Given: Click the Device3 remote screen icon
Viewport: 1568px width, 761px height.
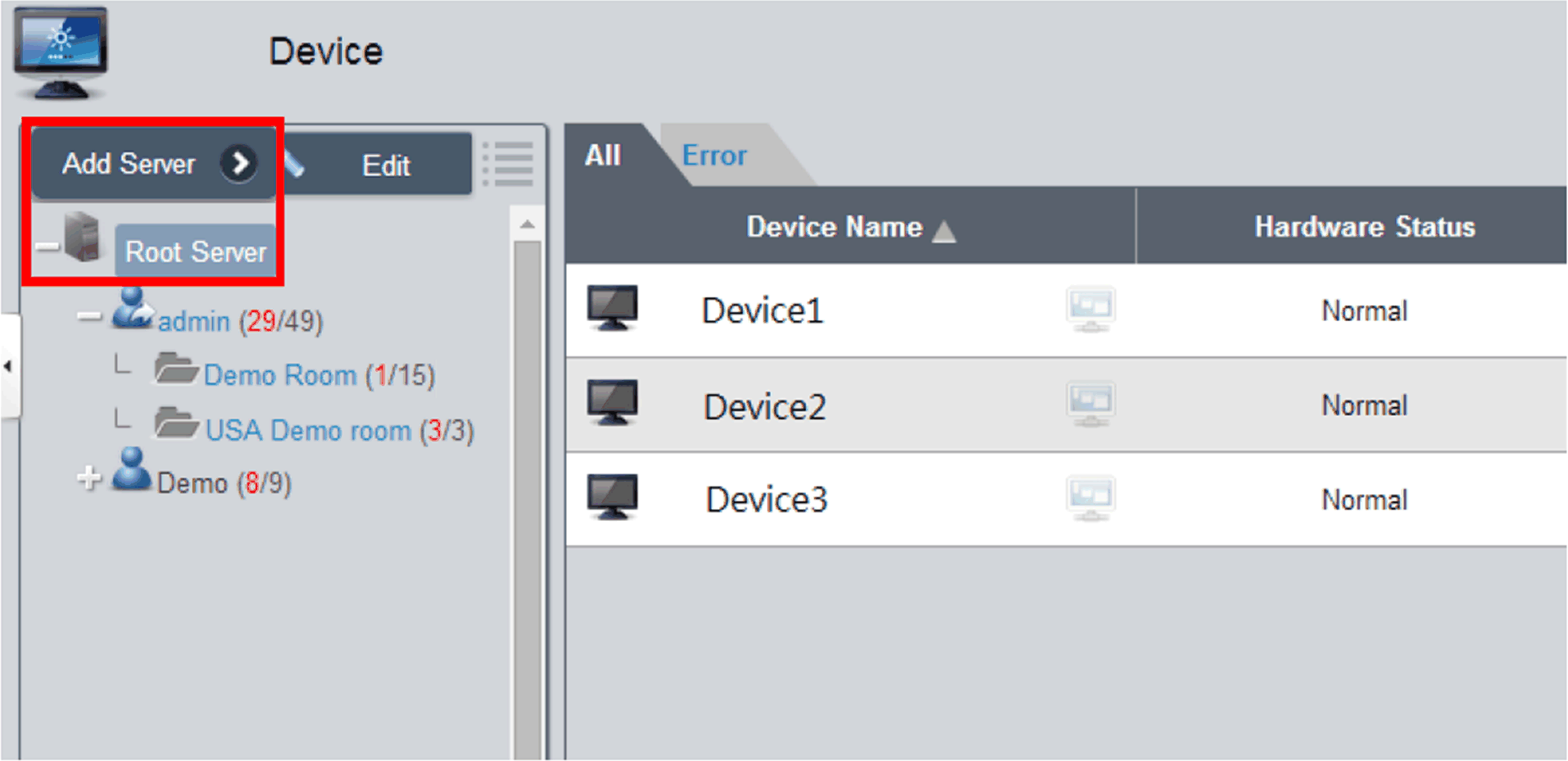Looking at the screenshot, I should 1090,499.
